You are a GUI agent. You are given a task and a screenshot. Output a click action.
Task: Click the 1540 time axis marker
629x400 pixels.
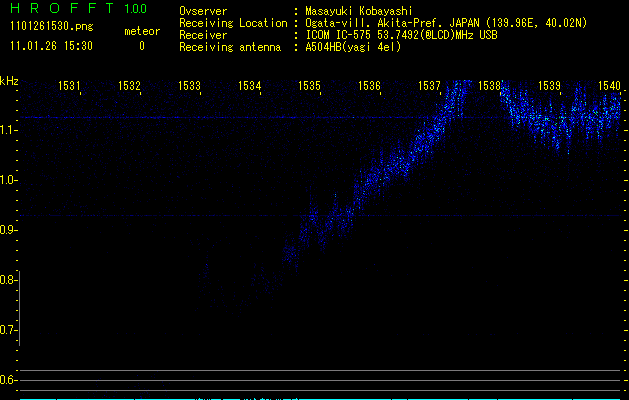(x=609, y=85)
